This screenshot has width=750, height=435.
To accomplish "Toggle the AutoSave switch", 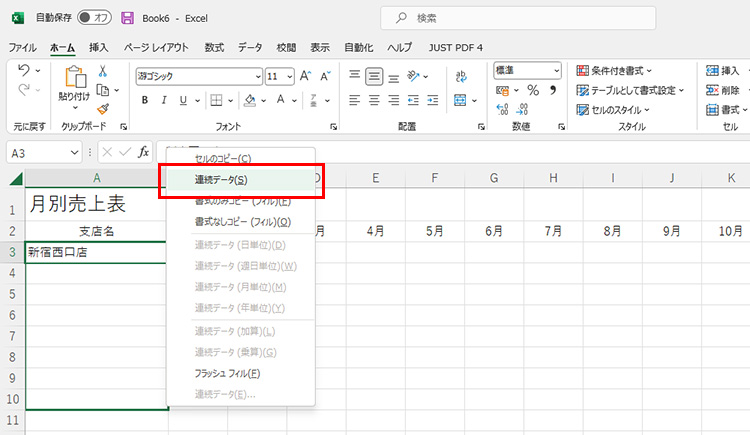I will pyautogui.click(x=95, y=18).
